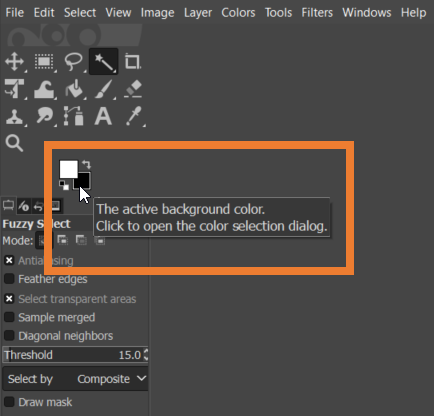The image size is (434, 416).
Task: Select the Rectangle Select tool
Action: (44, 62)
